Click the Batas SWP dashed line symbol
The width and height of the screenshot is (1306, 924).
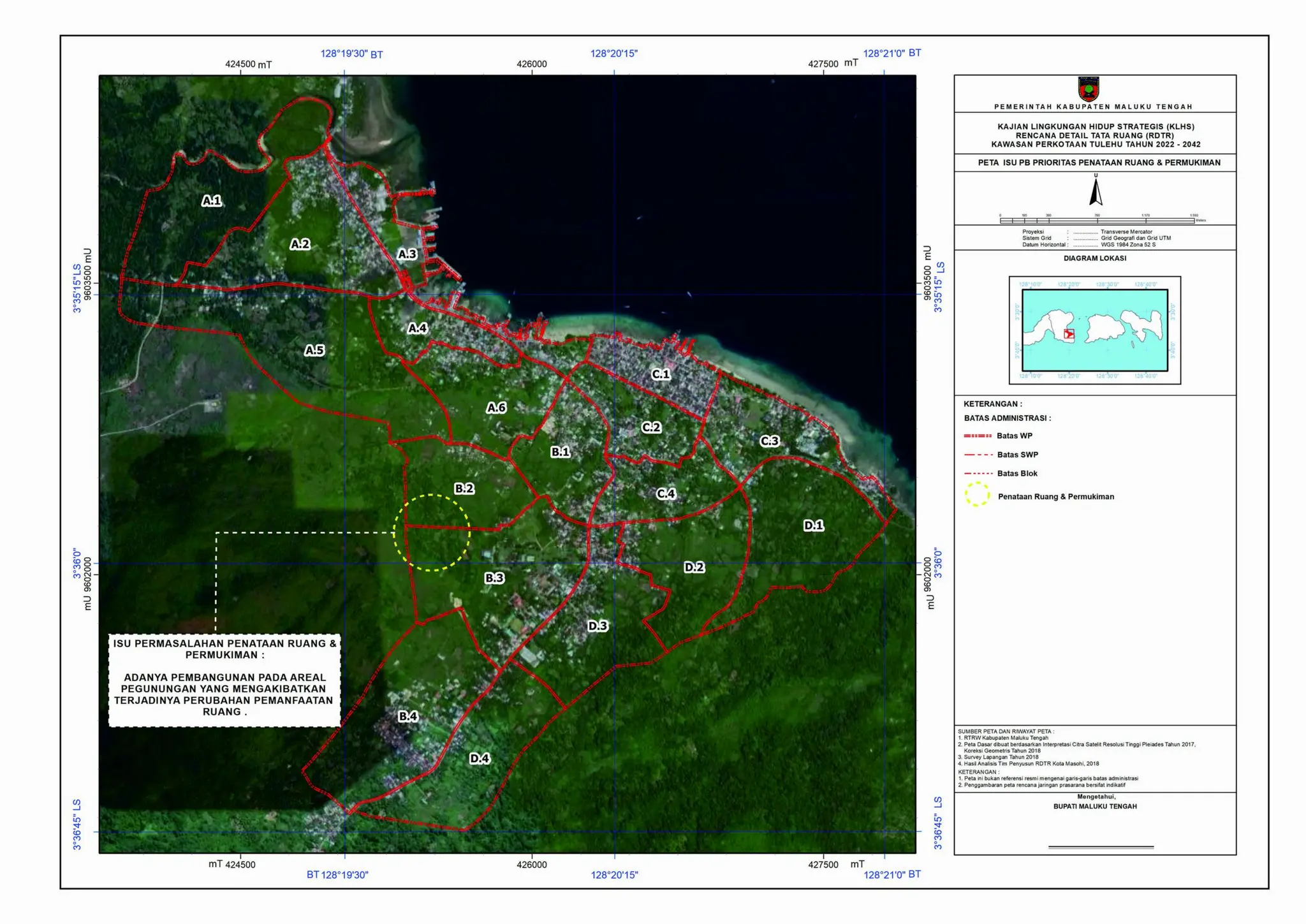(x=978, y=455)
